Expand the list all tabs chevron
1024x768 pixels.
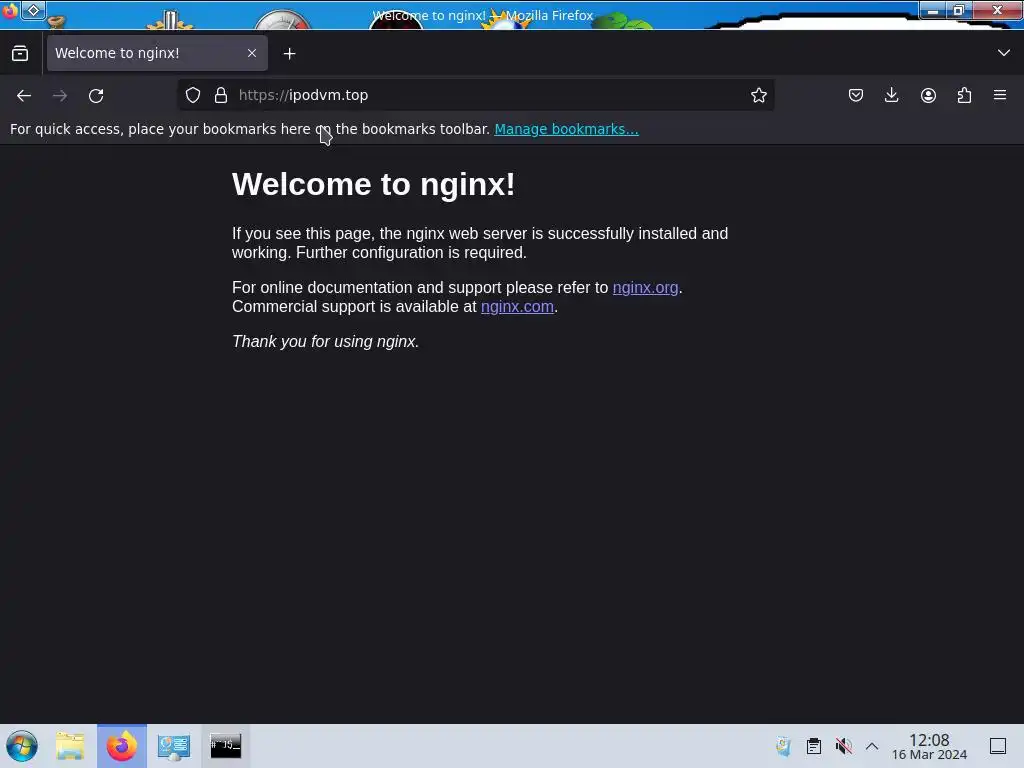click(x=1004, y=53)
